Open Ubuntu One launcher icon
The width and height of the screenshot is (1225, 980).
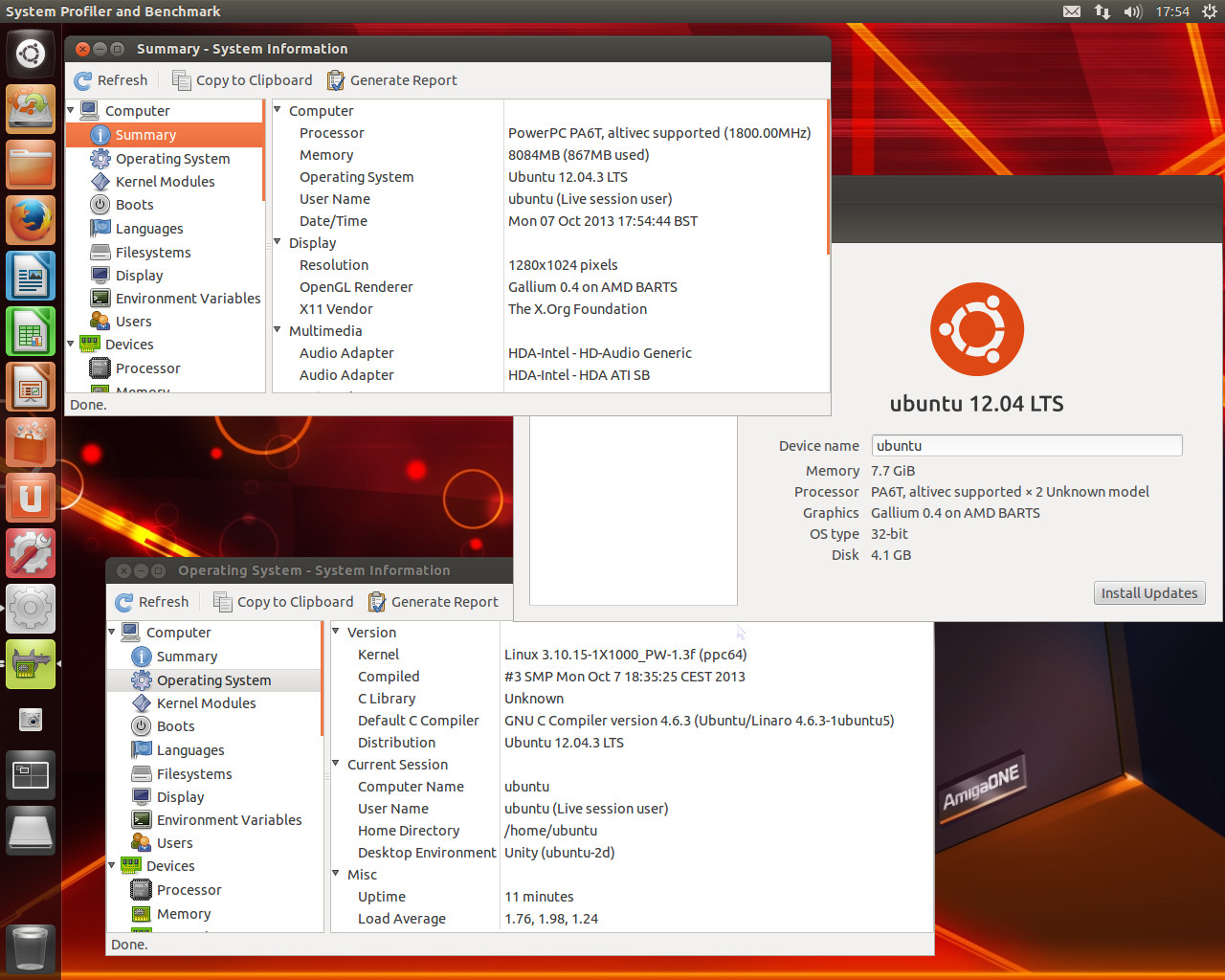click(x=31, y=498)
